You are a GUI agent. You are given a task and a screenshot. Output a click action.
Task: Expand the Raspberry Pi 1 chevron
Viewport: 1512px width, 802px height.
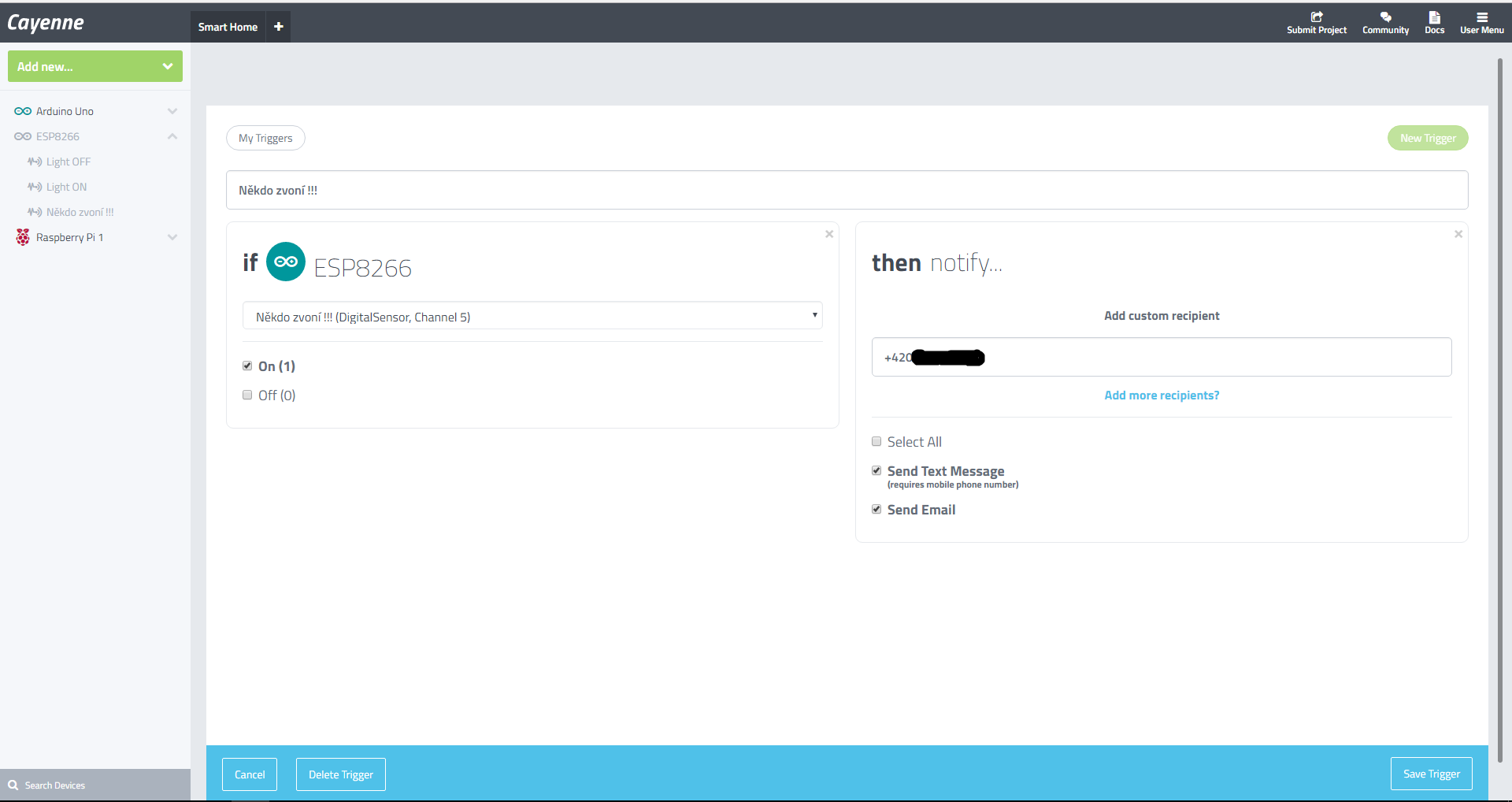tap(172, 237)
